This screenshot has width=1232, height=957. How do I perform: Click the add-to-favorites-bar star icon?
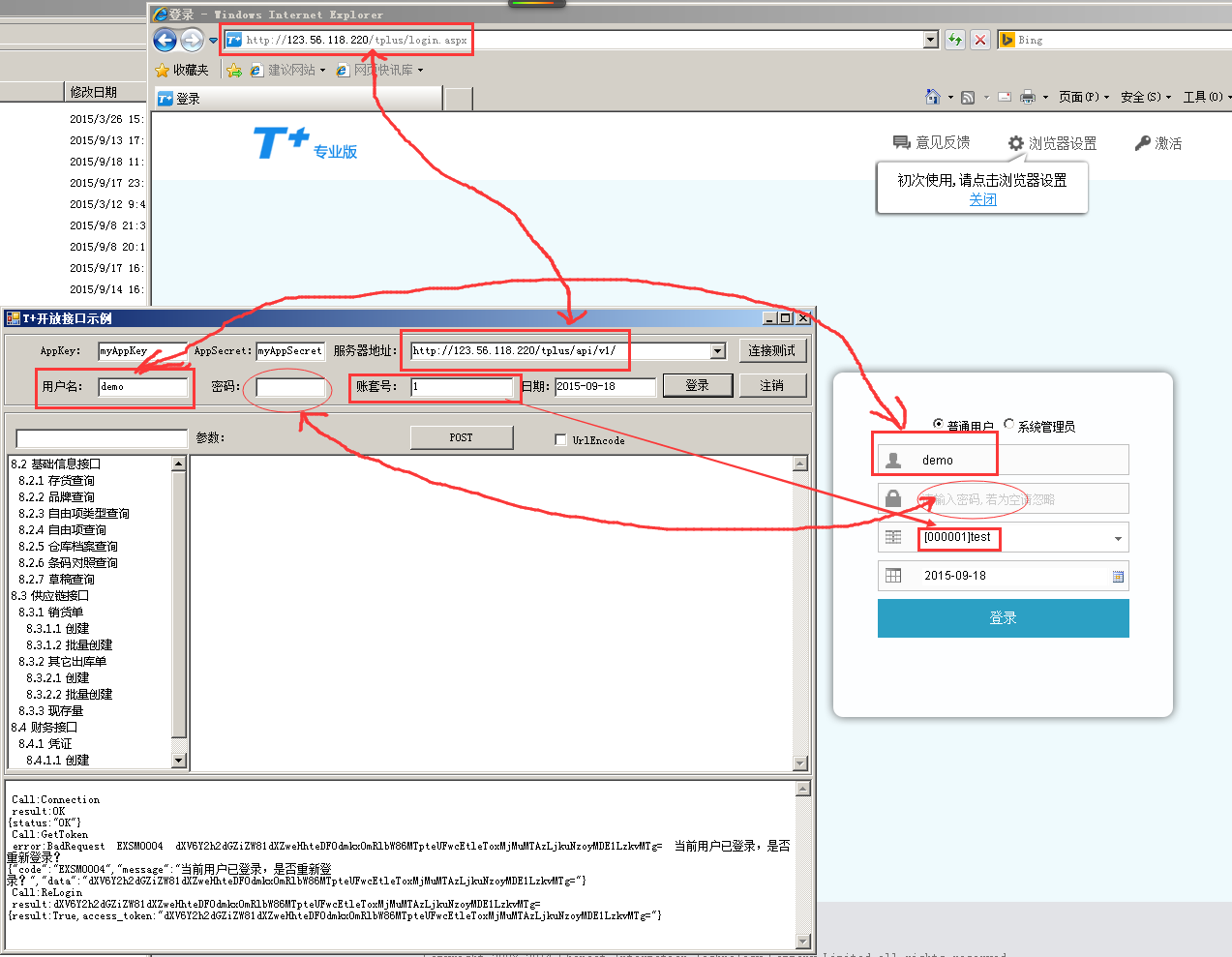click(233, 70)
